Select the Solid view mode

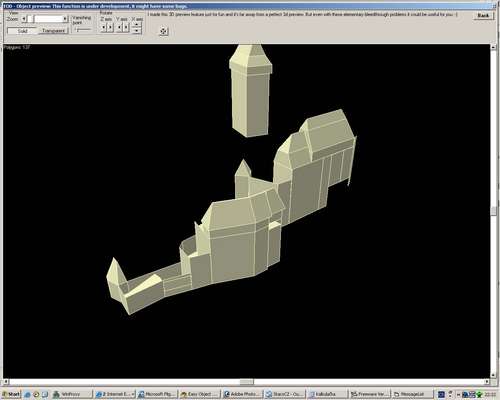23,31
